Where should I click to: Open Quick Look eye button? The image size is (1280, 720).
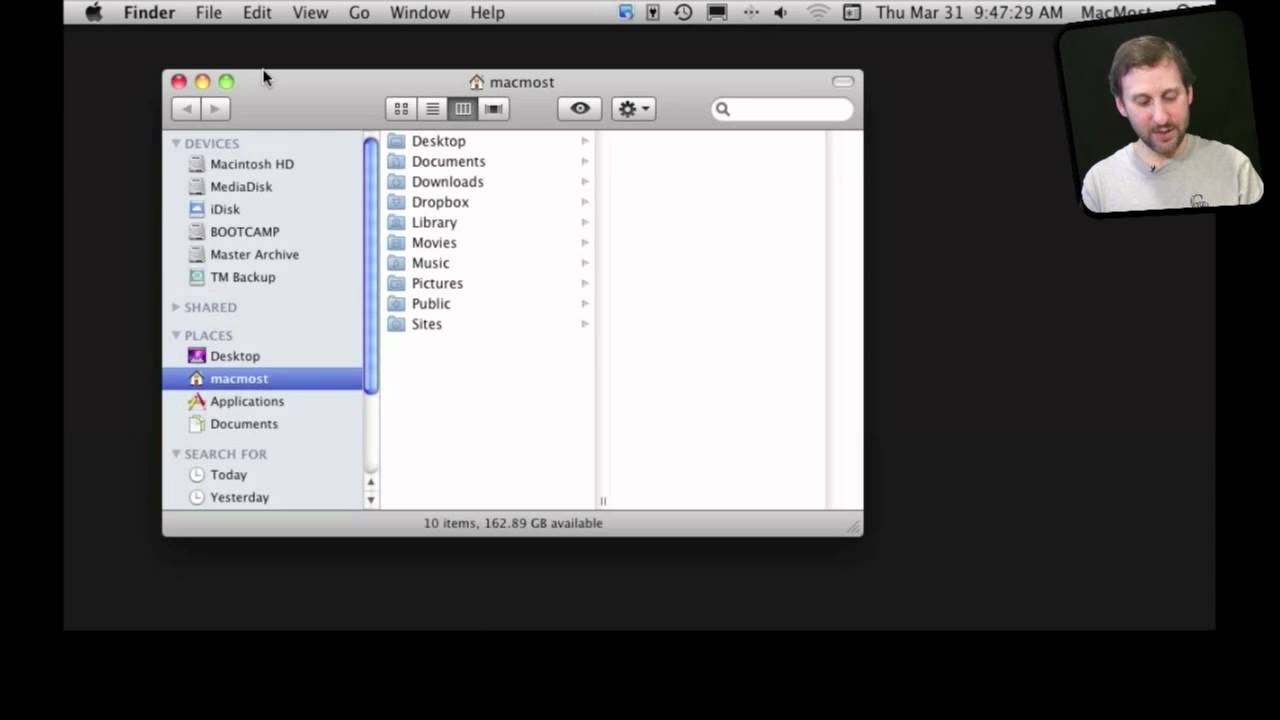click(580, 109)
